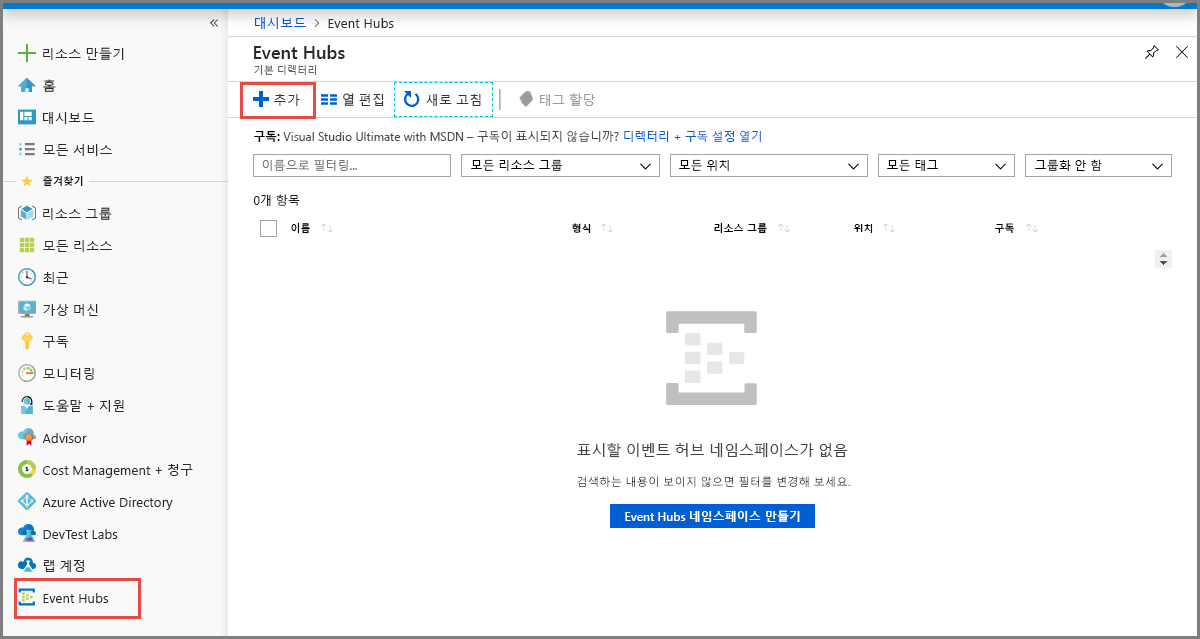1200x639 pixels.
Task: Sort by the 리소스 그룹 column arrows
Action: 783,228
